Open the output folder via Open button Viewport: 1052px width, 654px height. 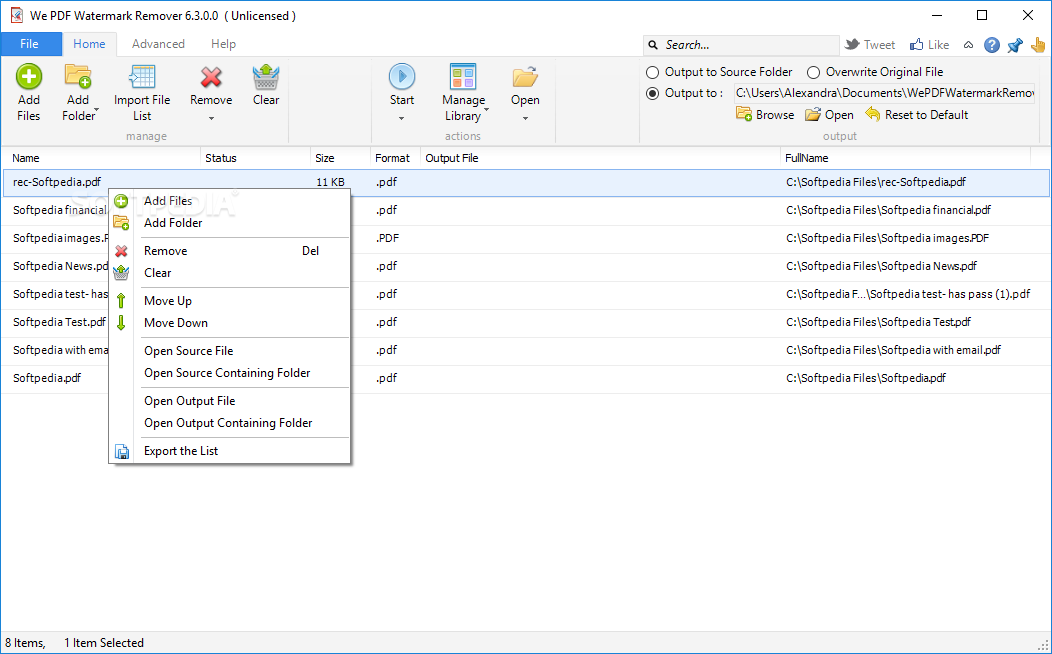(829, 115)
